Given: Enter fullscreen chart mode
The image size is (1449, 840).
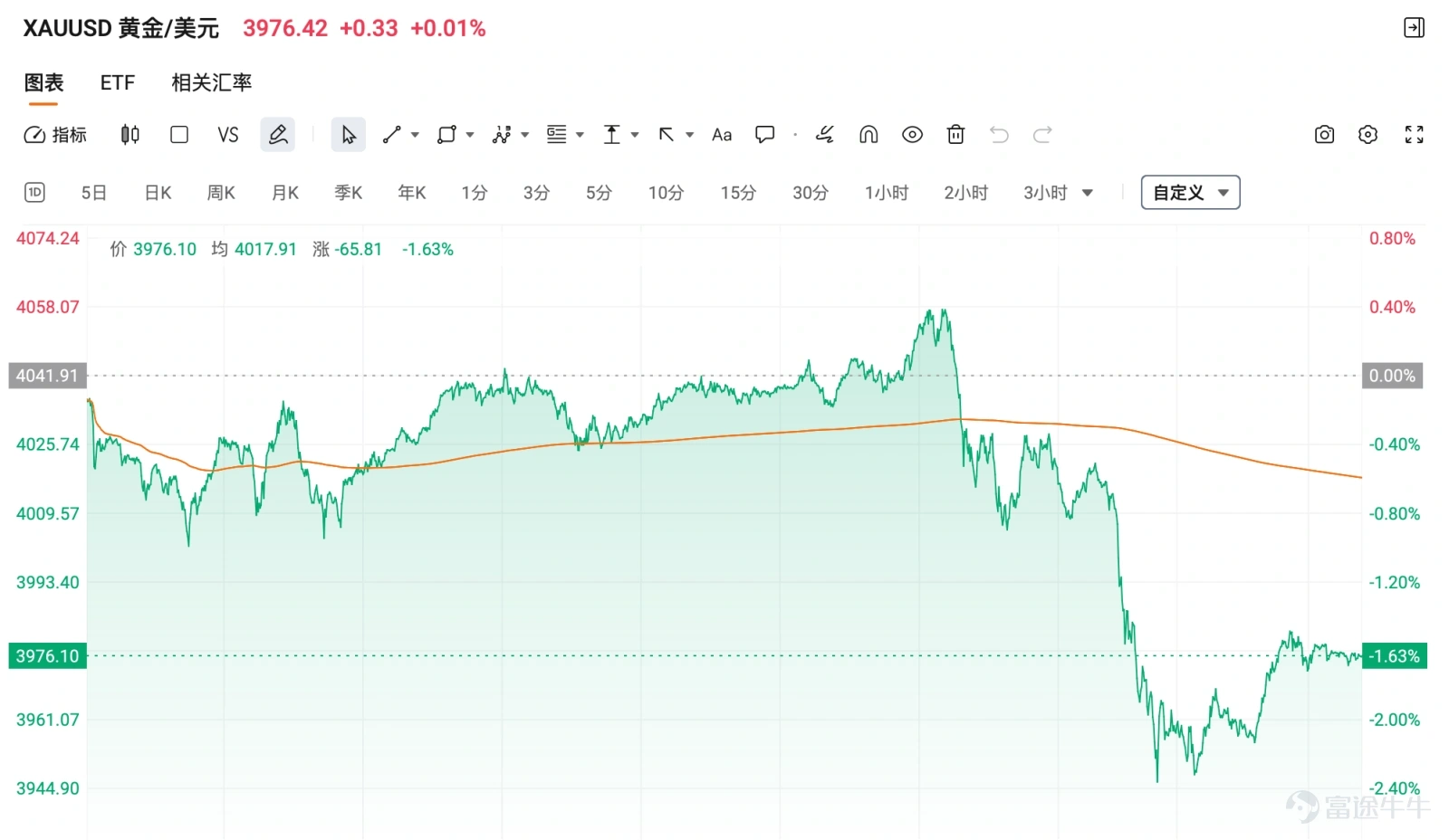Looking at the screenshot, I should point(1414,135).
